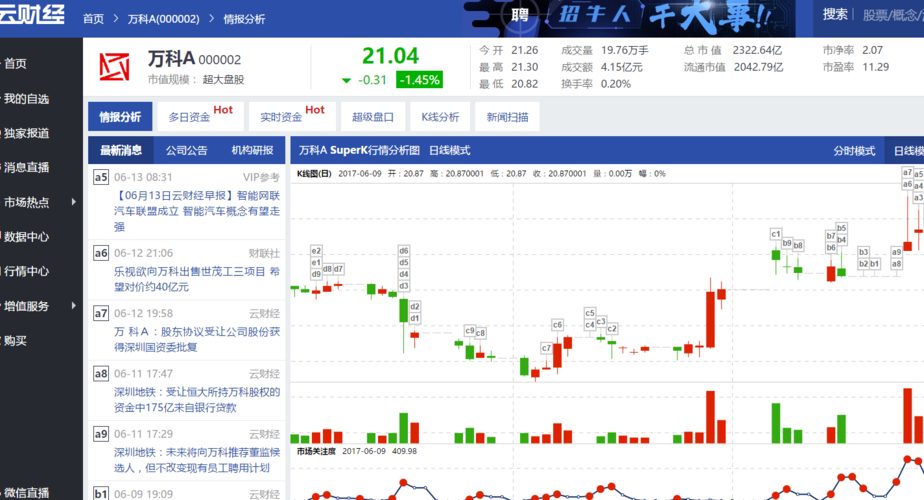This screenshot has width=924, height=500.
Task: Click the 情报分析 breadcrumb link
Action: (244, 19)
